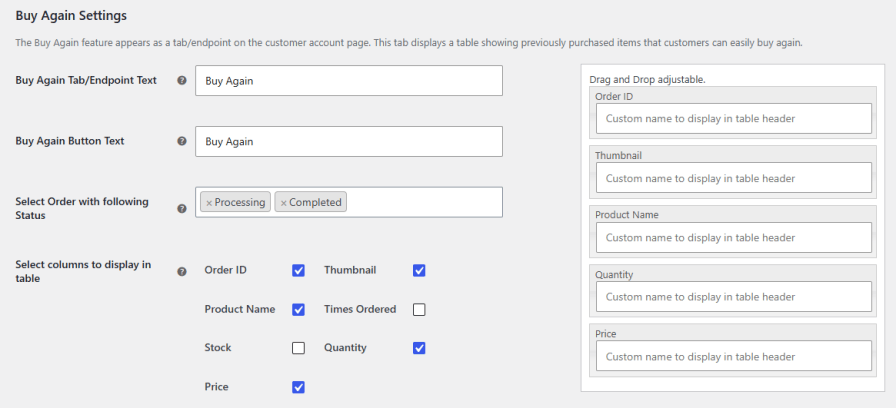The width and height of the screenshot is (896, 408).
Task: Click 'Buy Again Tab/Endpoint Text' label
Action: [86, 81]
